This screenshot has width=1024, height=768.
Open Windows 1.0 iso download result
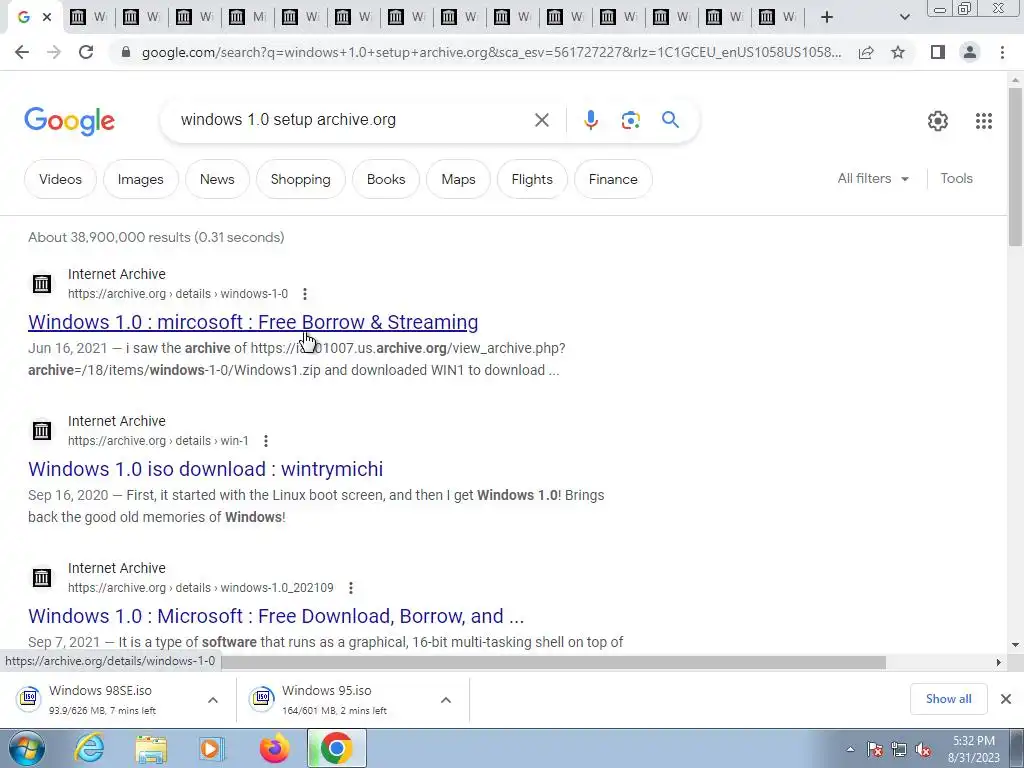pyautogui.click(x=206, y=469)
